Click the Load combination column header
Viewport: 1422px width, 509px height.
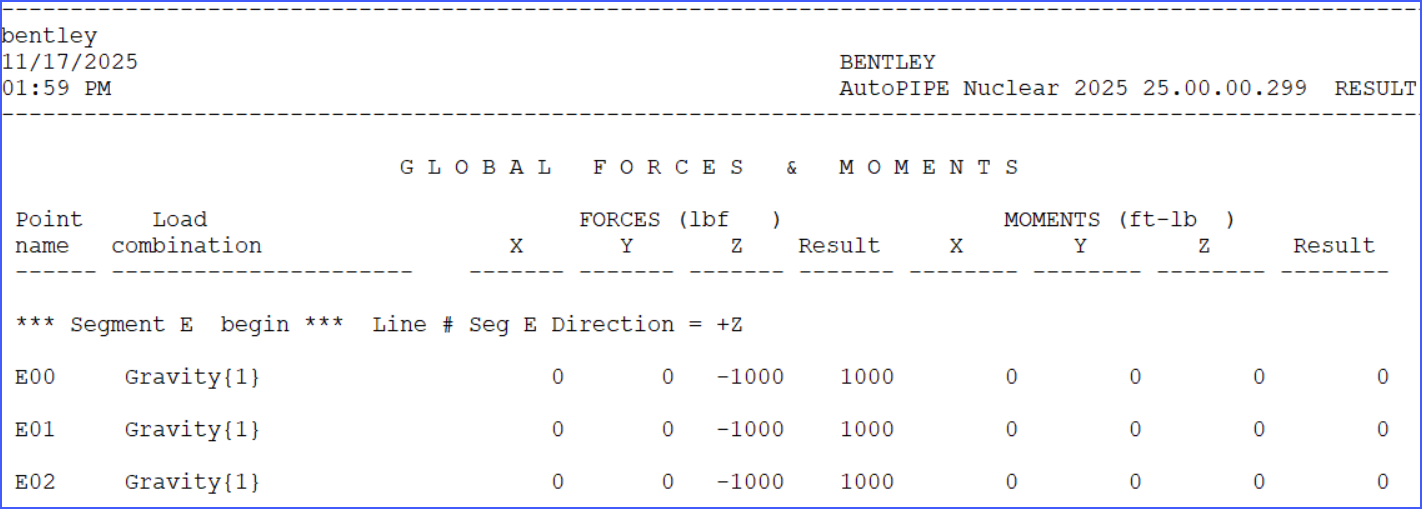pos(186,232)
